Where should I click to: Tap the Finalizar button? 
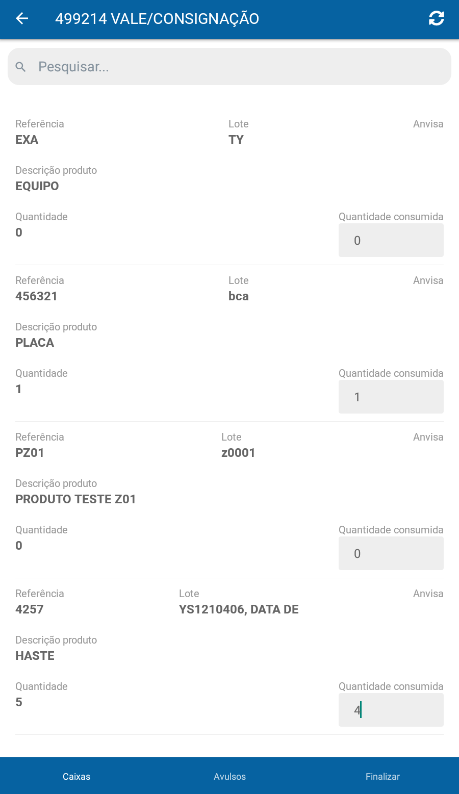click(382, 776)
